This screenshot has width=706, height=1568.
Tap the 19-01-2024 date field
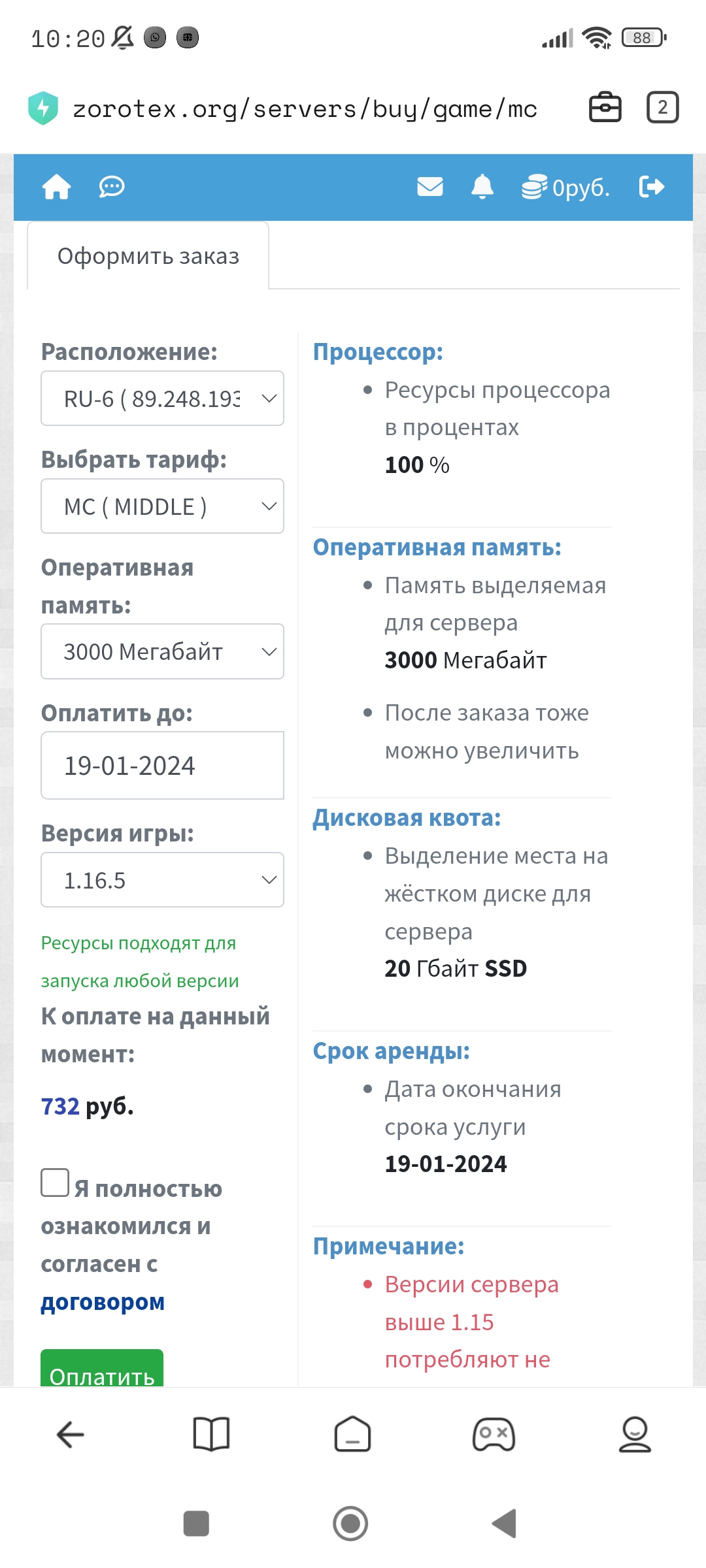(x=163, y=766)
